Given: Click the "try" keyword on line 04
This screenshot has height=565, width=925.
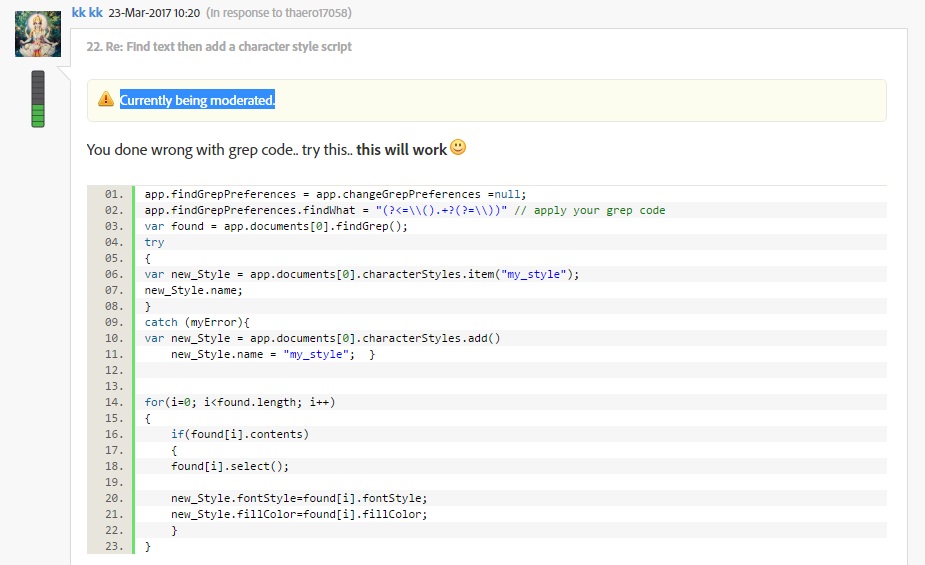Looking at the screenshot, I should click(154, 242).
